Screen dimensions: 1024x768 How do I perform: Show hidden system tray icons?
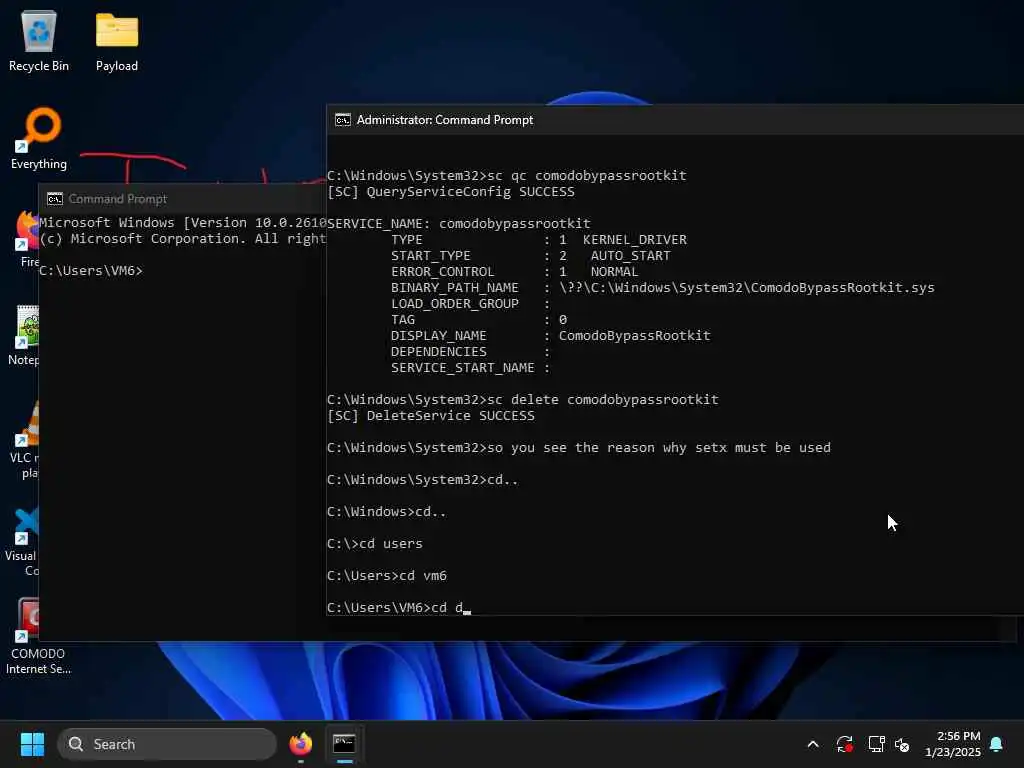[813, 744]
